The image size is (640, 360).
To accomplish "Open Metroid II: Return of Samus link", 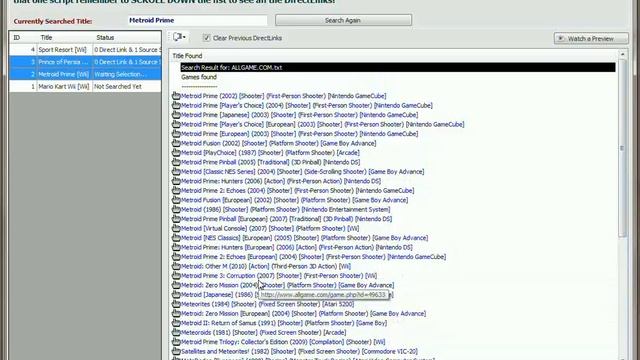I will [x=284, y=323].
